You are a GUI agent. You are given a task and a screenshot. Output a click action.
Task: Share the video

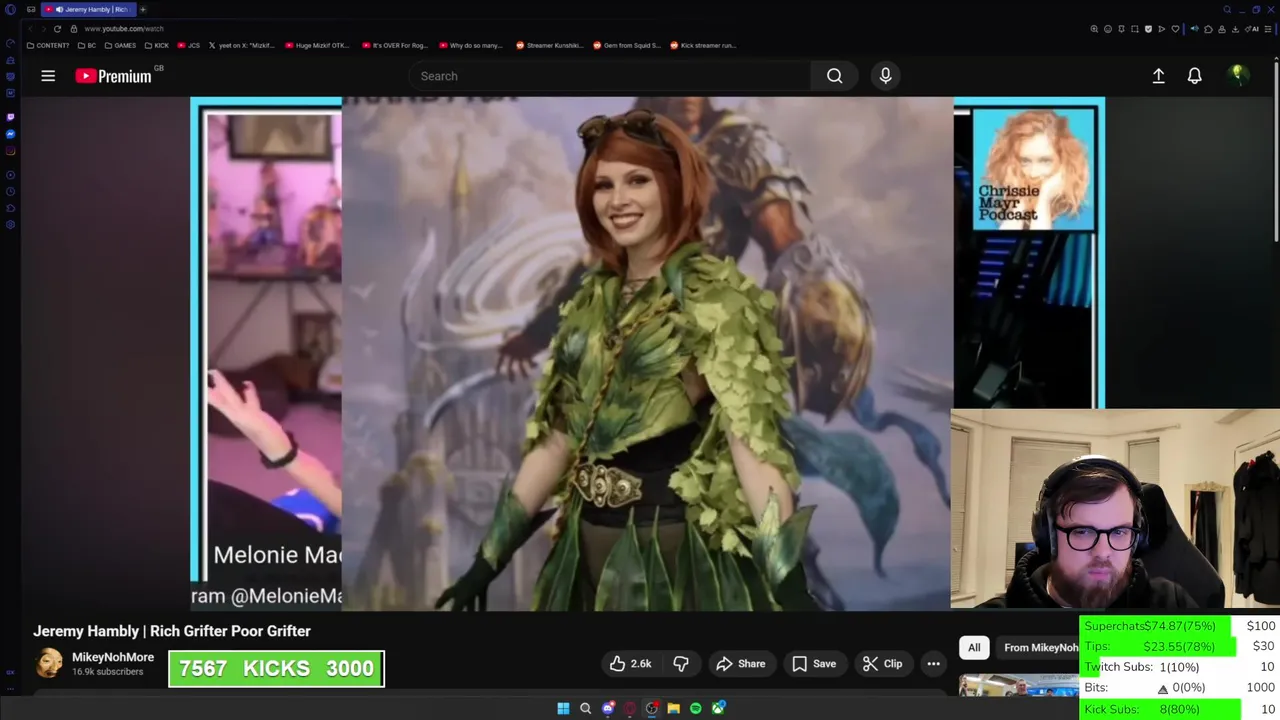coord(741,664)
